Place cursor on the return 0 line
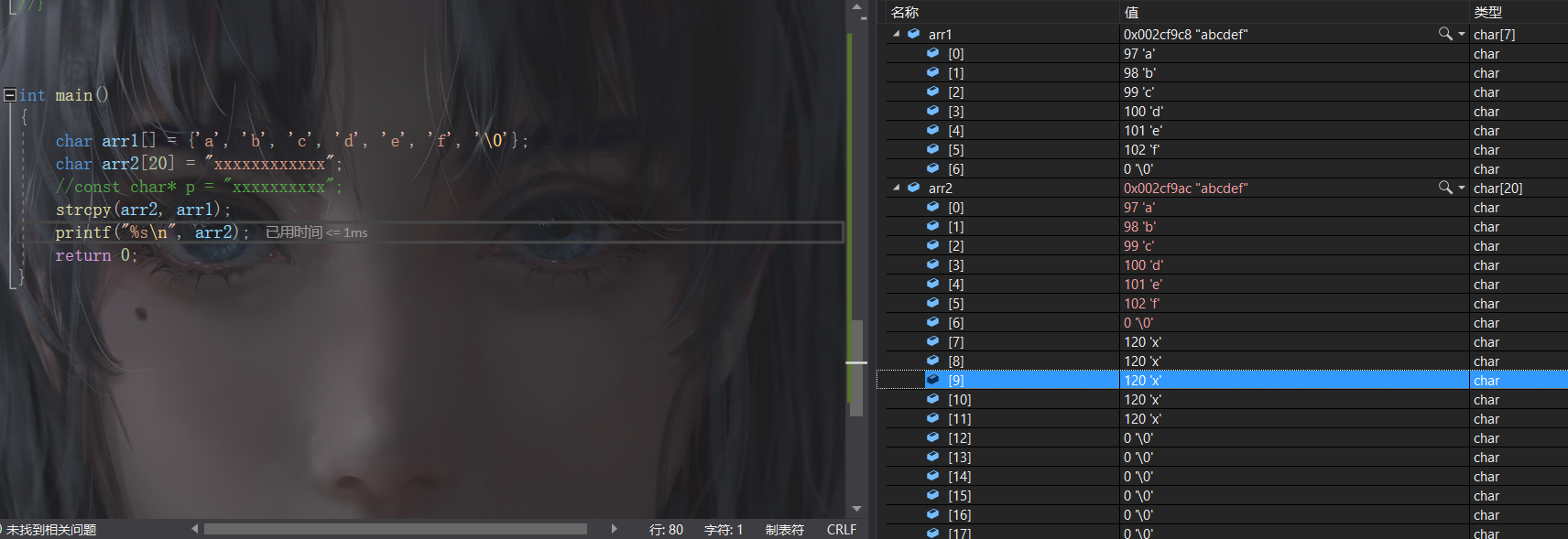 click(x=96, y=255)
